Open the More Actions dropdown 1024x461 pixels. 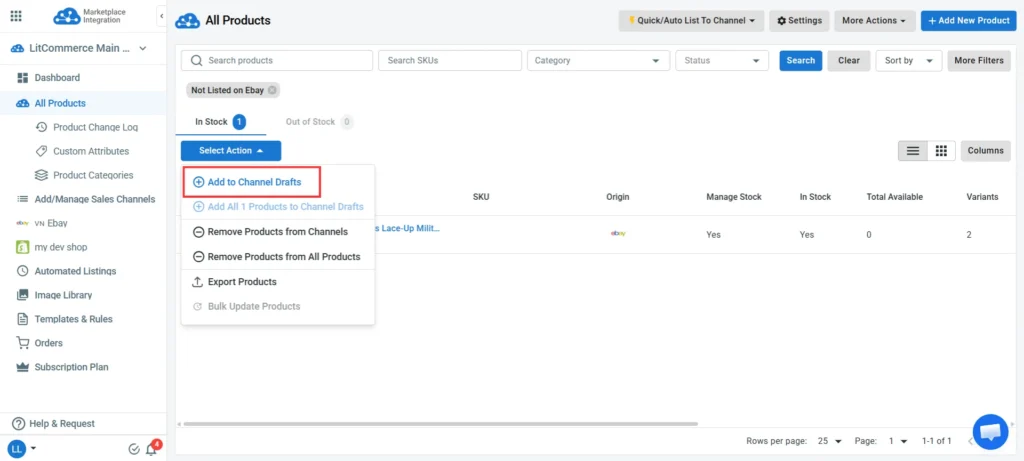pos(874,21)
